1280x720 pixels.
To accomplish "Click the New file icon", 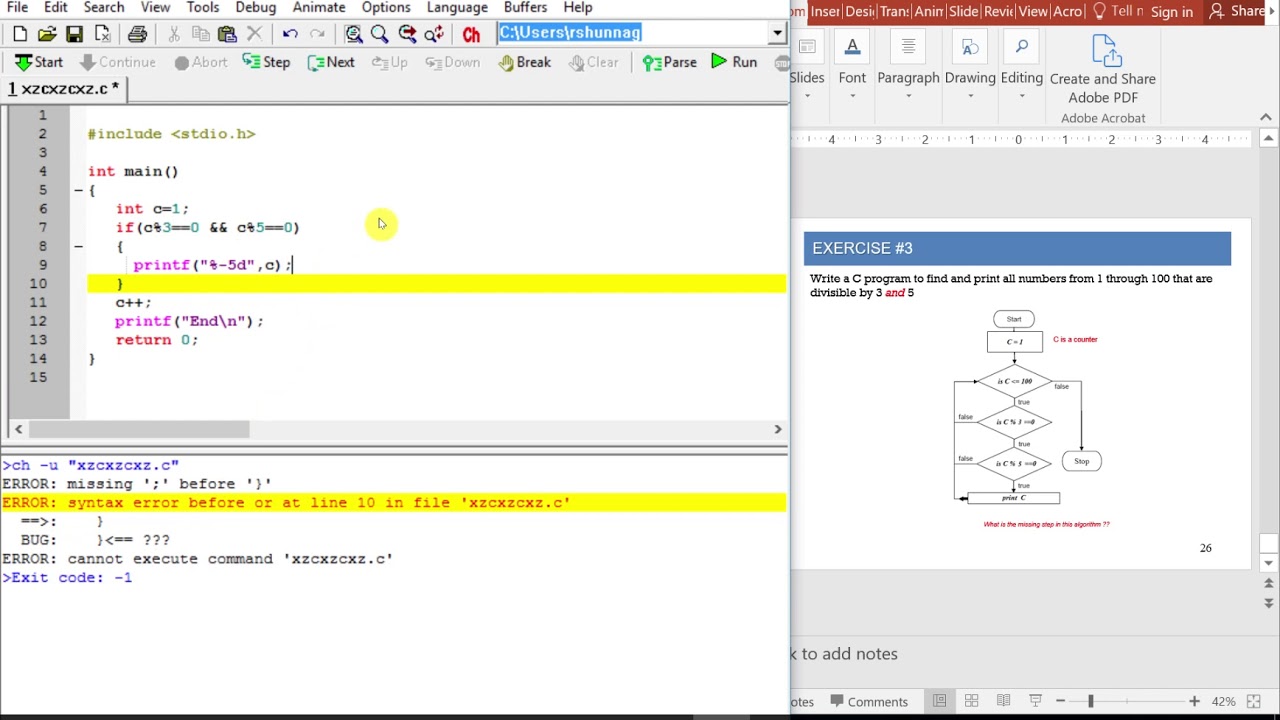I will pyautogui.click(x=20, y=34).
